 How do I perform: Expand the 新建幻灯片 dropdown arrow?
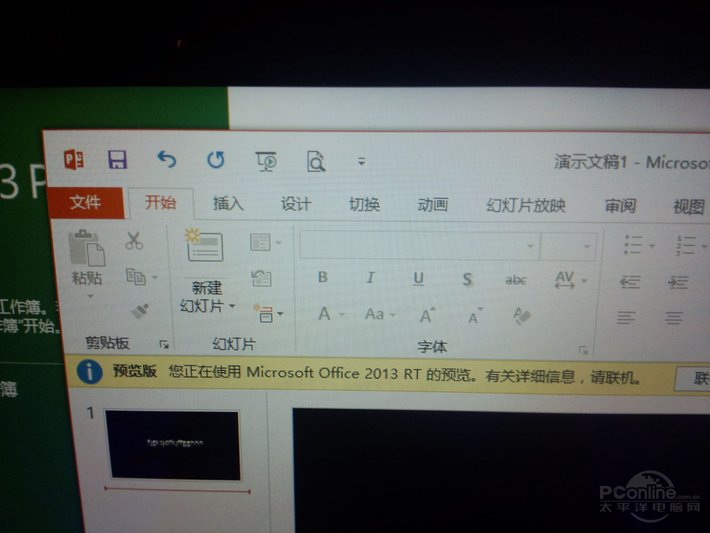coord(232,307)
